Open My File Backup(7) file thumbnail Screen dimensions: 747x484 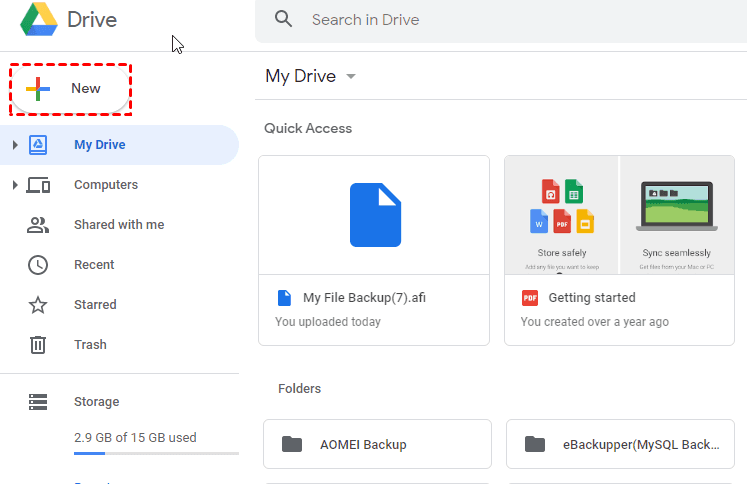(374, 215)
